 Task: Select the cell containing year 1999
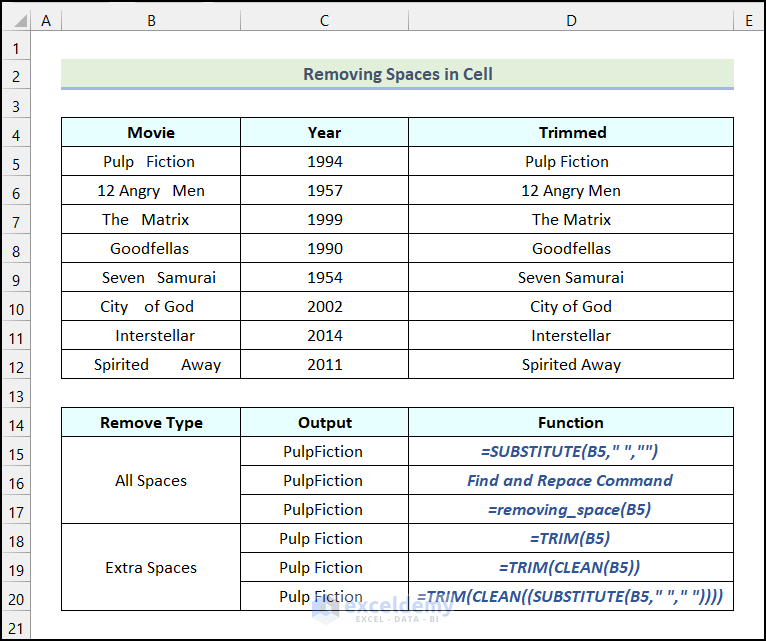point(324,220)
